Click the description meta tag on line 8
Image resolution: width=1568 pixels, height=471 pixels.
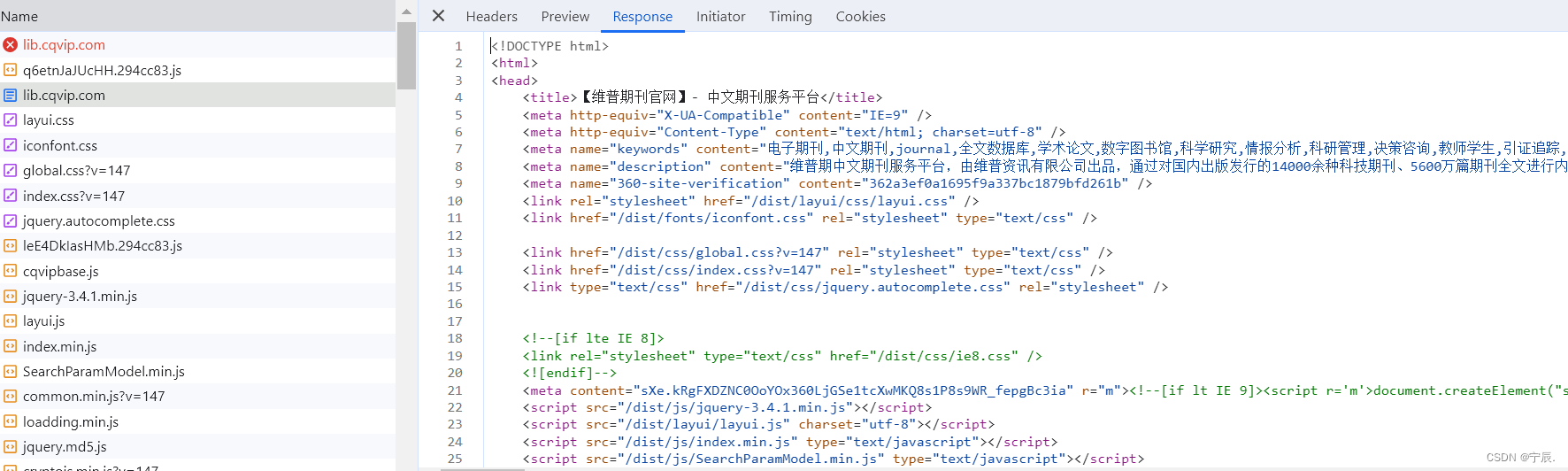pyautogui.click(x=1044, y=166)
